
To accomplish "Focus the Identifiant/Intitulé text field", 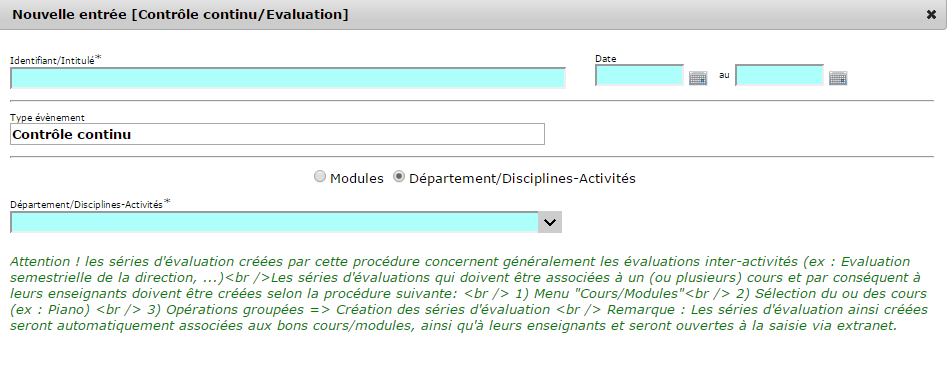I will tap(287, 78).
